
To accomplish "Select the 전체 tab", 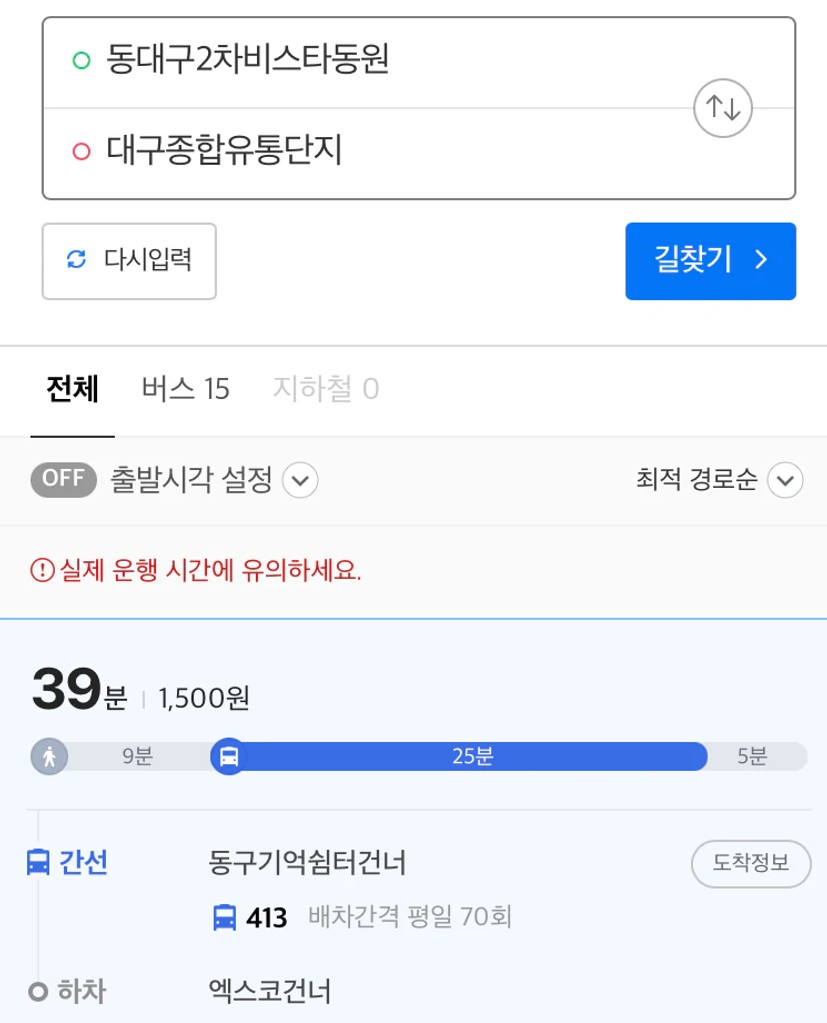I will [72, 389].
